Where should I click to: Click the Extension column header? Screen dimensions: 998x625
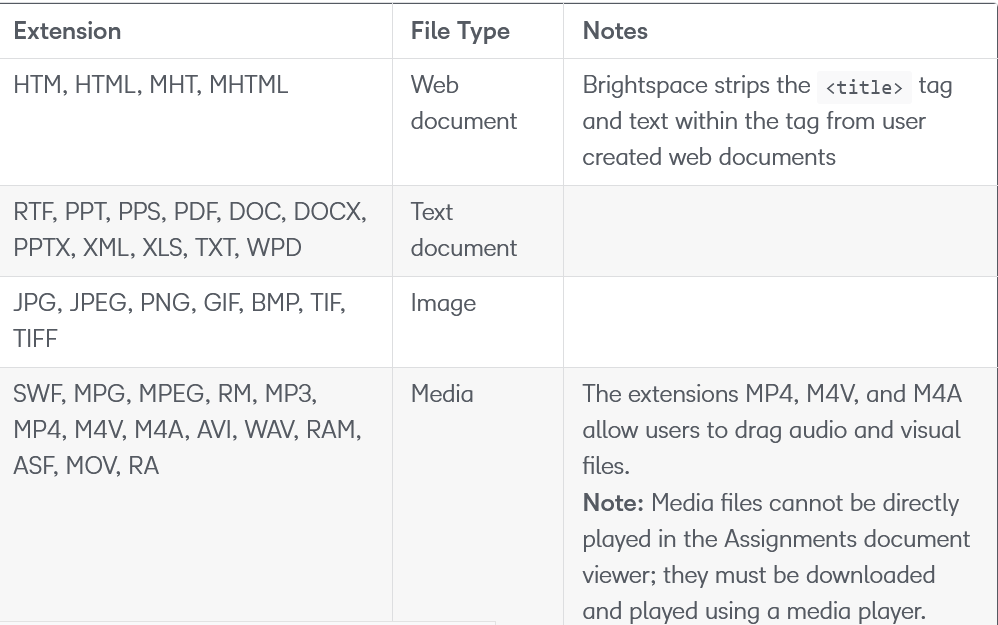click(x=67, y=31)
